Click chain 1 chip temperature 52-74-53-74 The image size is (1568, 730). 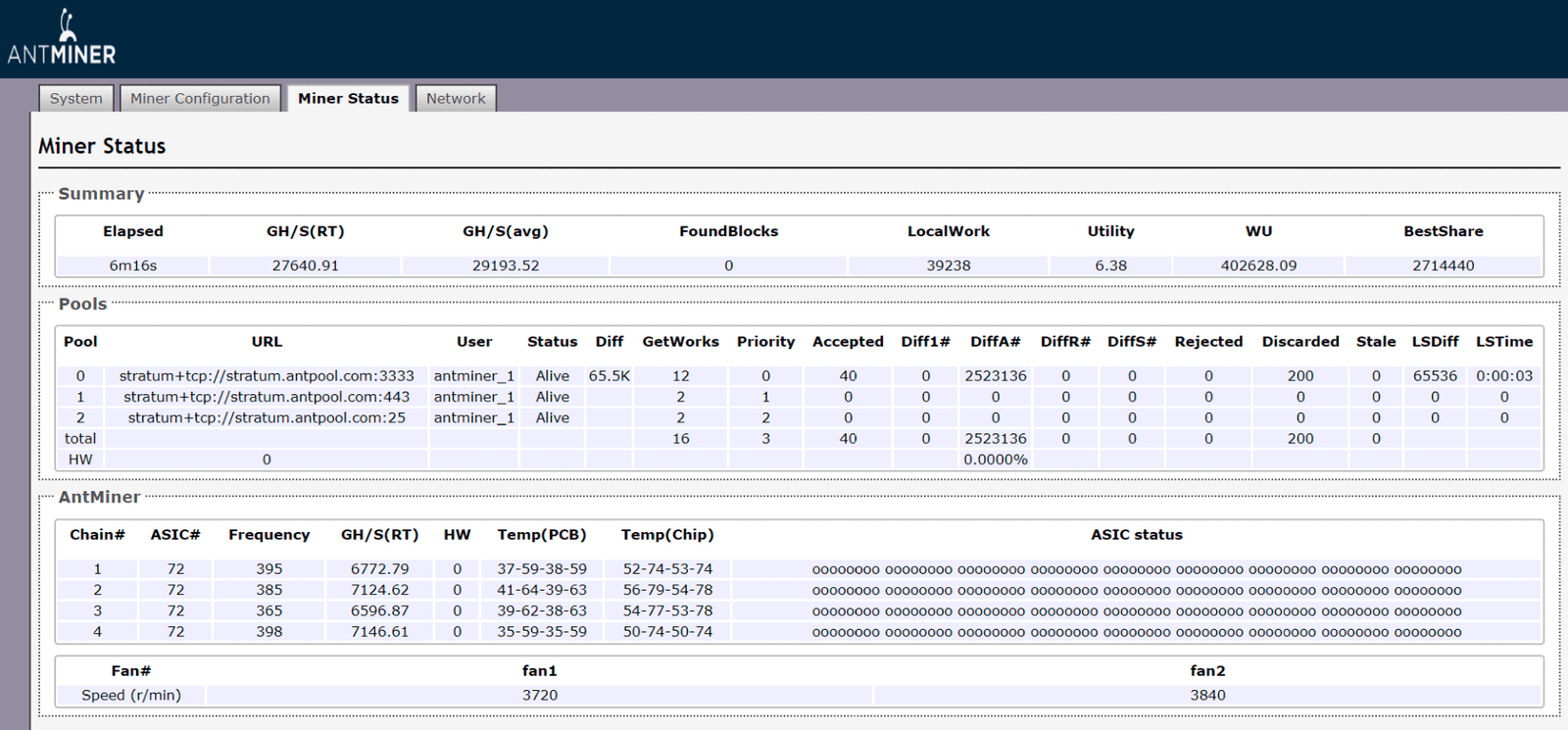click(668, 569)
